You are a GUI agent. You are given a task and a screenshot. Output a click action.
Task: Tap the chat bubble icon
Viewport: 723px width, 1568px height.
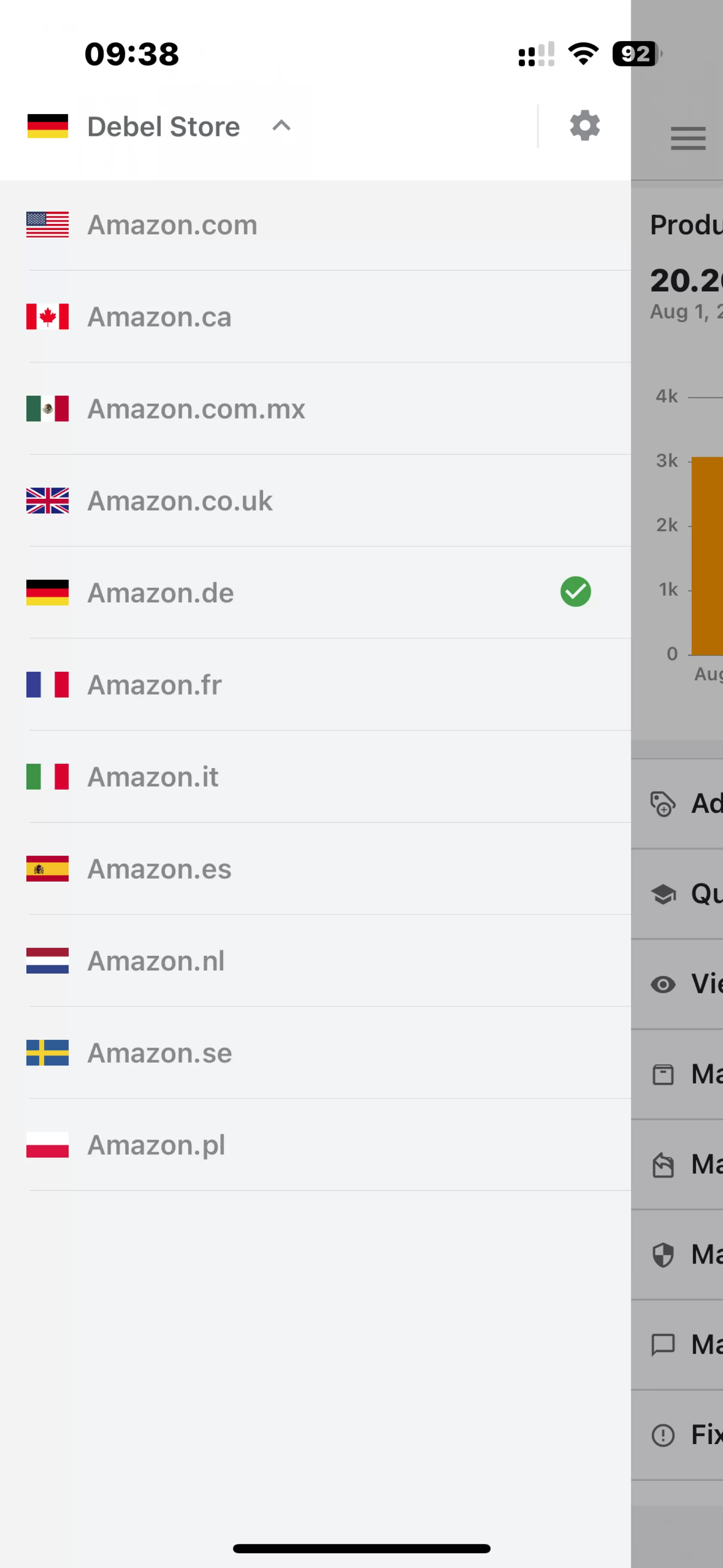663,1345
